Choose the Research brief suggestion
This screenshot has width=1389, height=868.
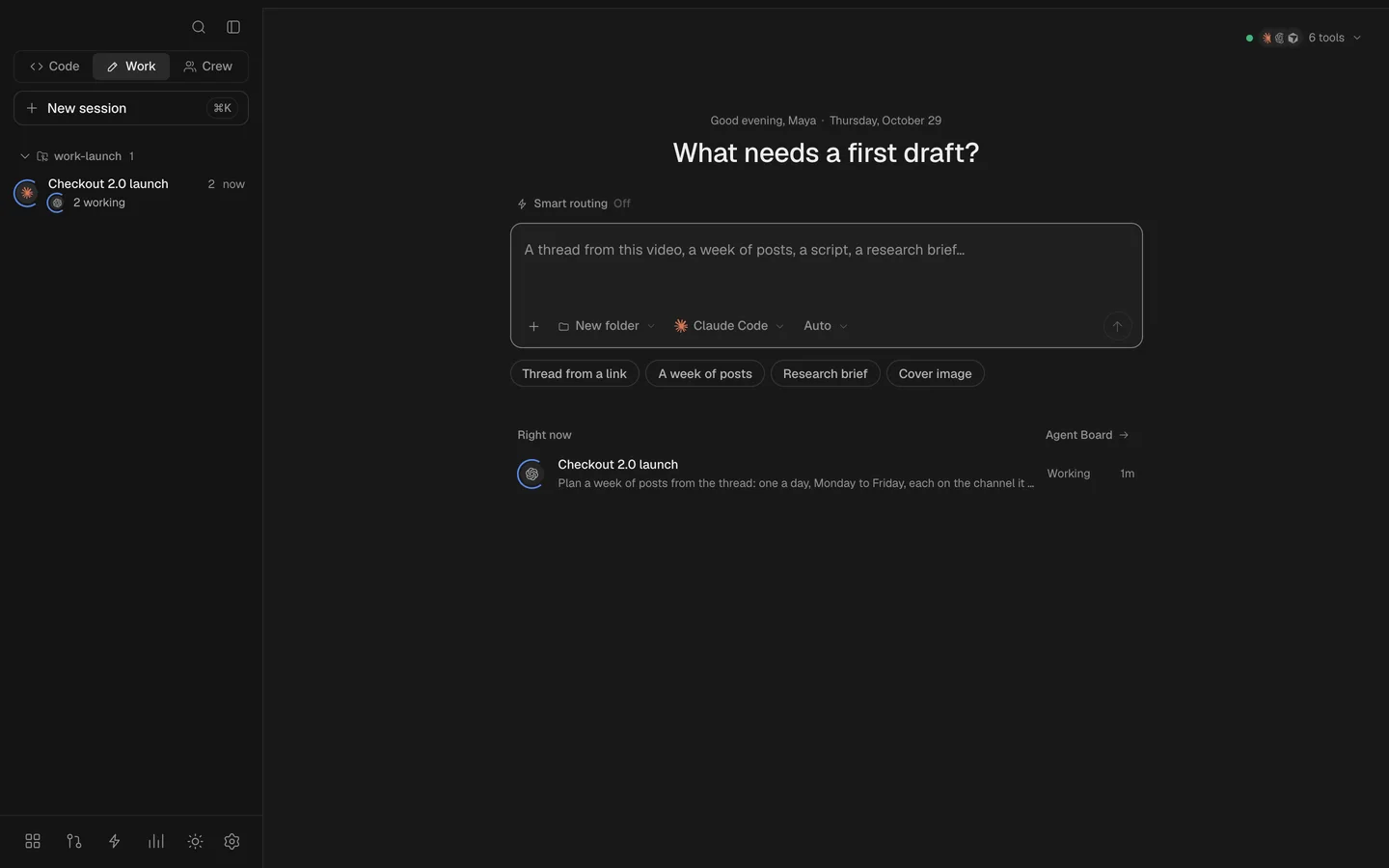[x=826, y=374]
